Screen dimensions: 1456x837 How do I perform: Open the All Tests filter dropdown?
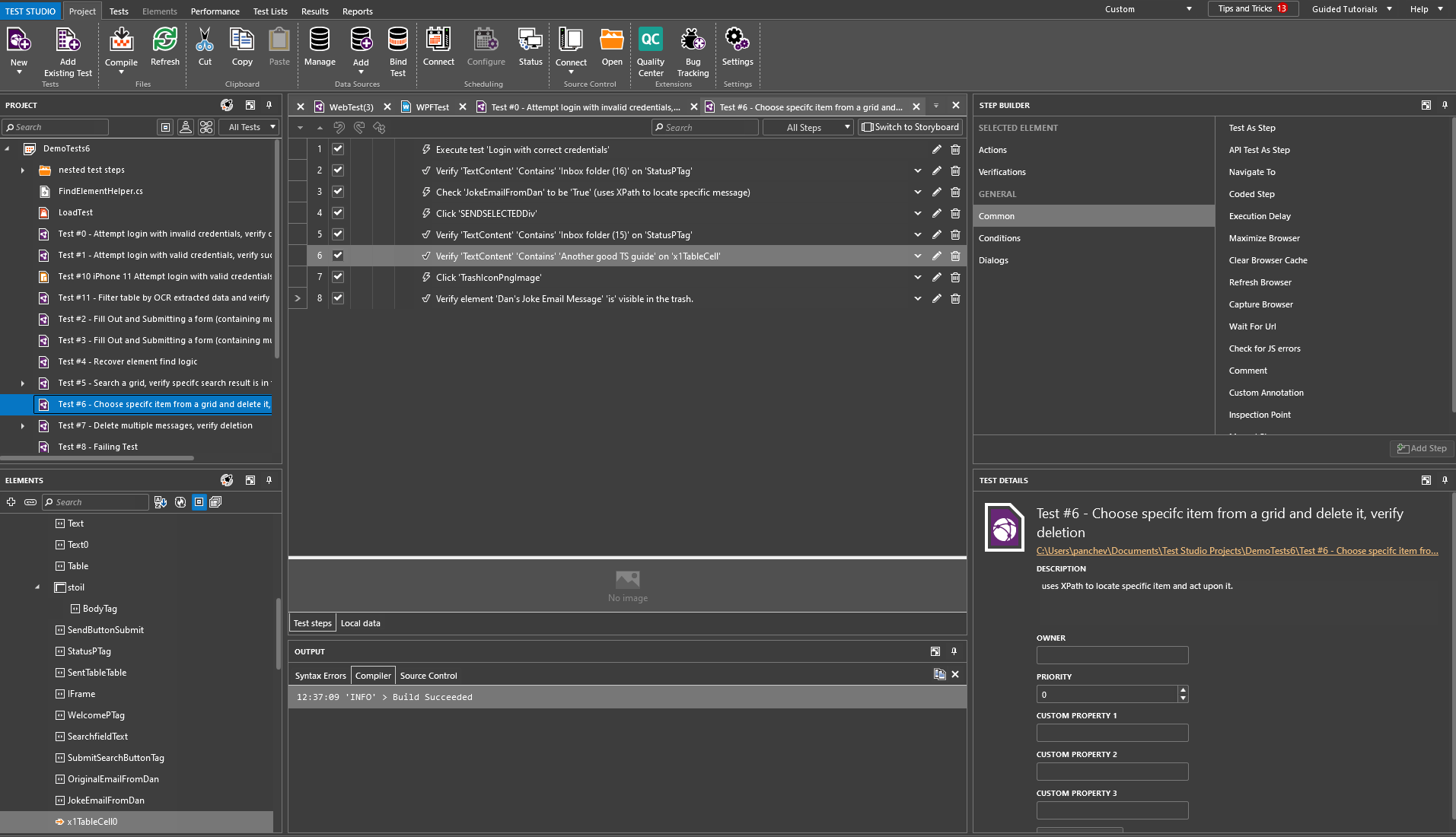[250, 127]
